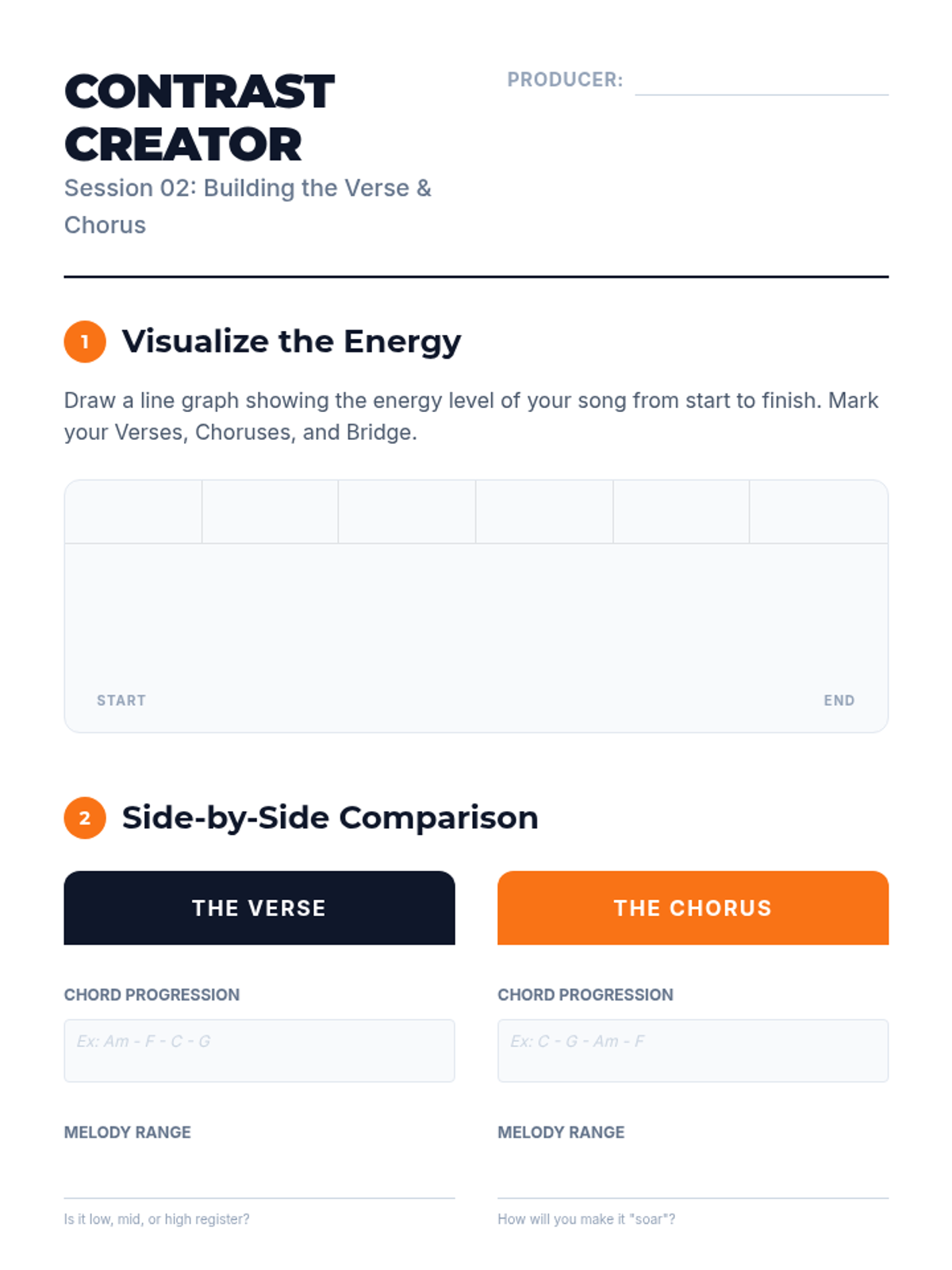Click the third section cell in energy graph

(x=407, y=512)
